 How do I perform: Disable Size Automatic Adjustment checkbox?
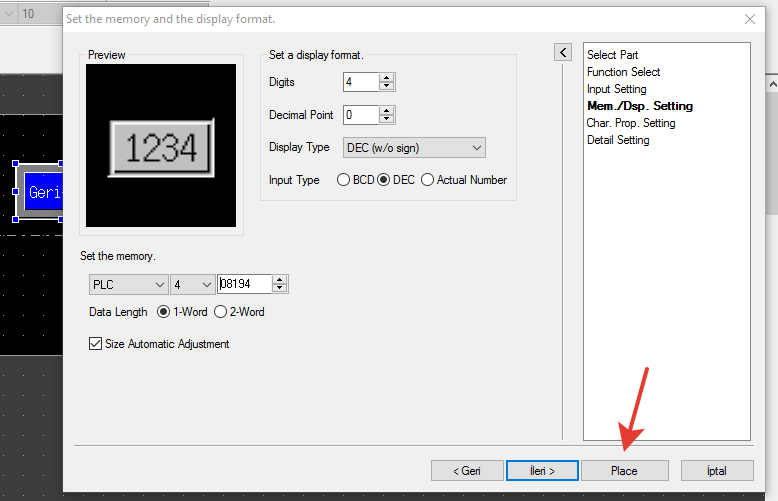pos(96,344)
